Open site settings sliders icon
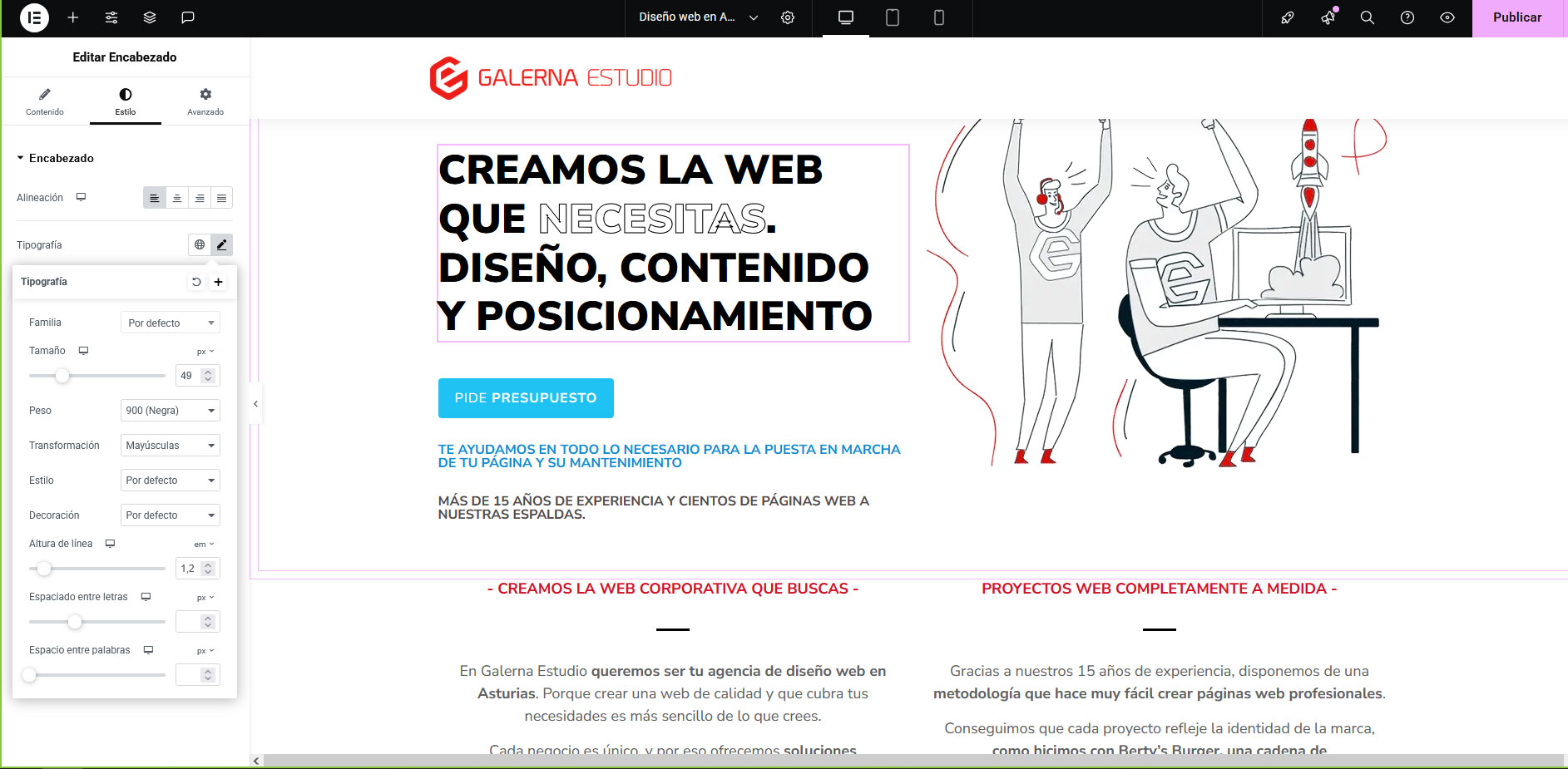Image resolution: width=1568 pixels, height=769 pixels. pos(111,17)
